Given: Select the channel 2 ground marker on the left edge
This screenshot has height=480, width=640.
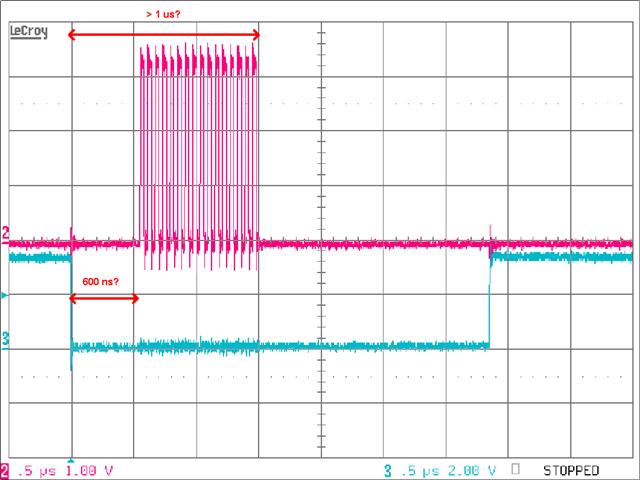Looking at the screenshot, I should click(x=5, y=235).
